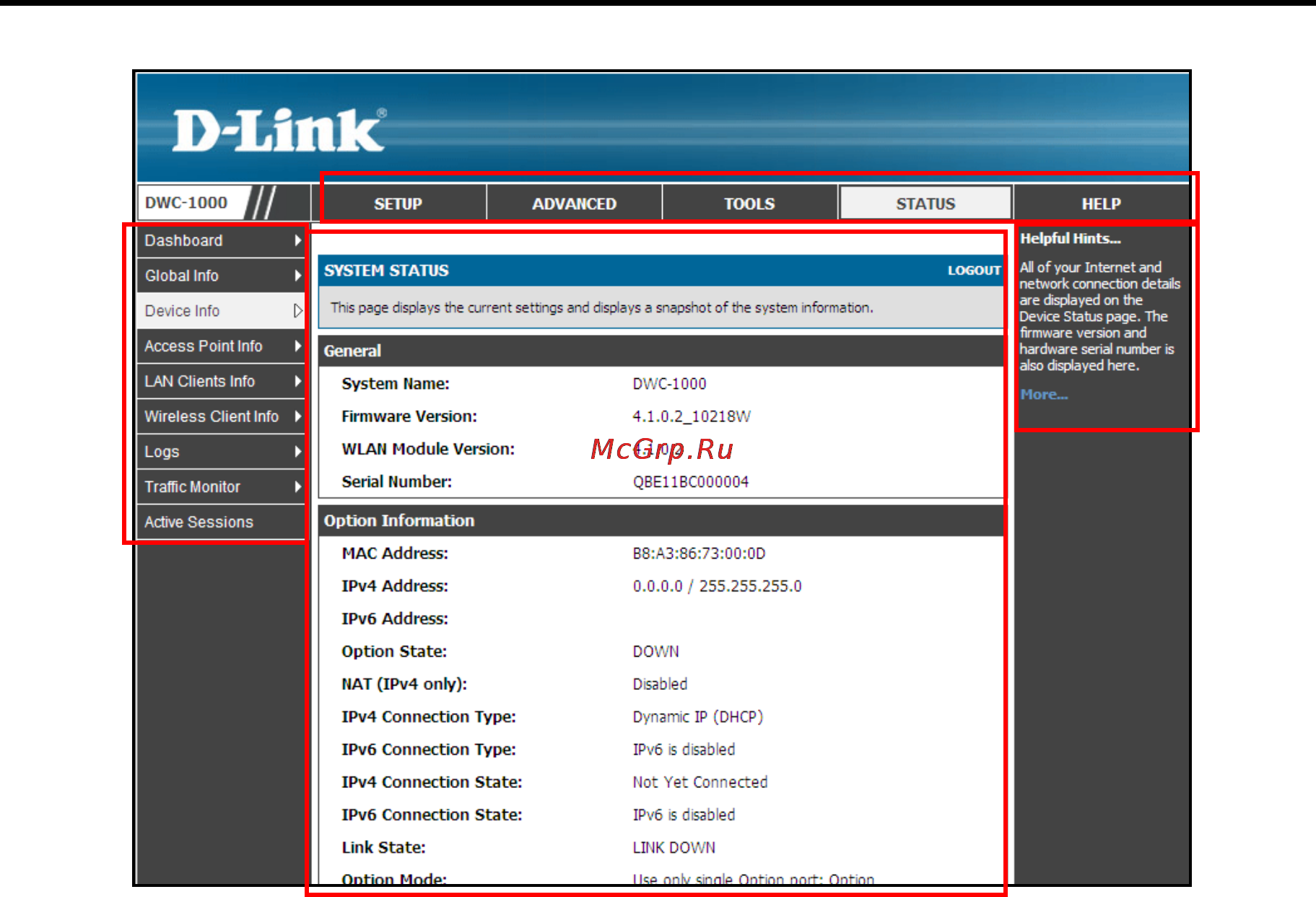Expand the Global Info submenu arrow
1316x897 pixels.
[x=297, y=276]
